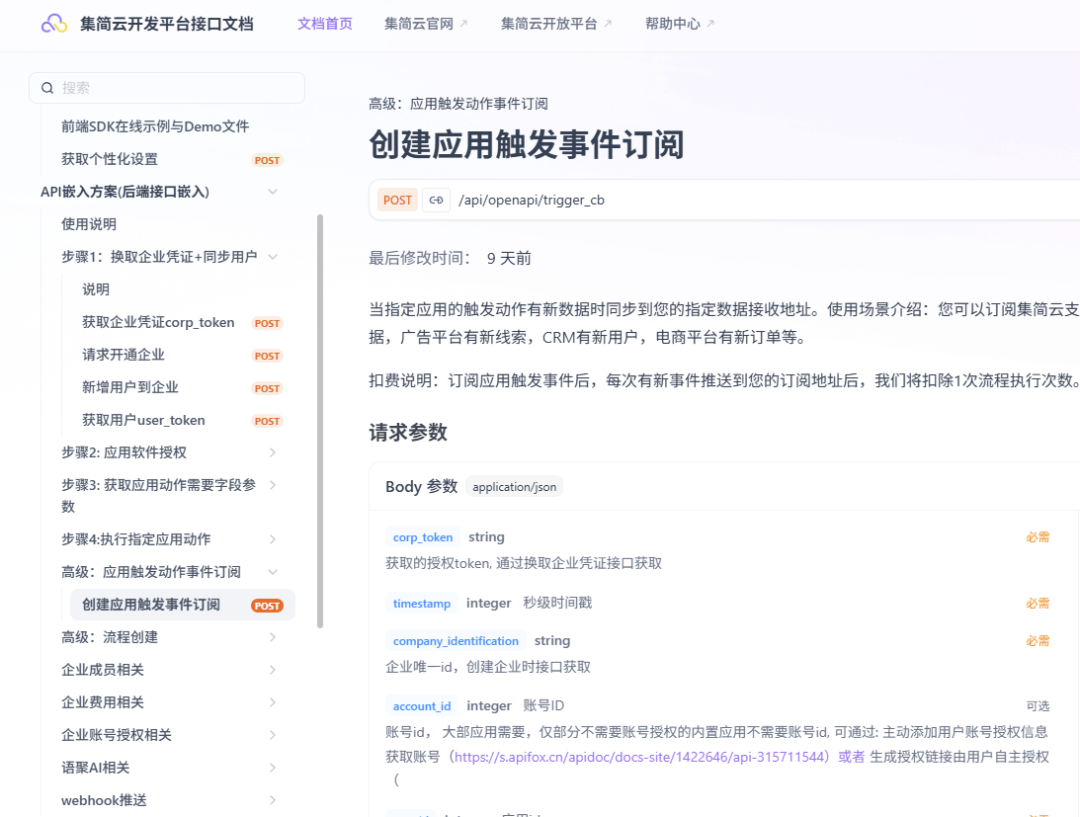Click the external arrow icon next to 帮助中心
This screenshot has width=1080, height=817.
point(711,24)
